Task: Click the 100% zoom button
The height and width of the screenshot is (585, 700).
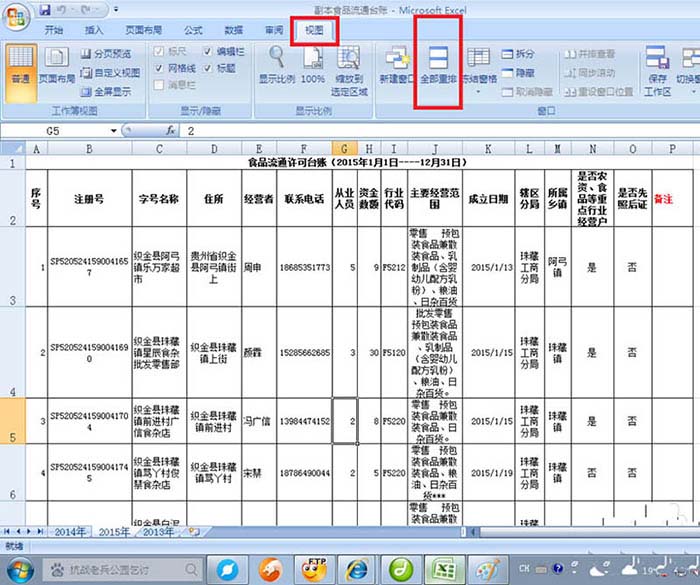Action: coord(313,63)
